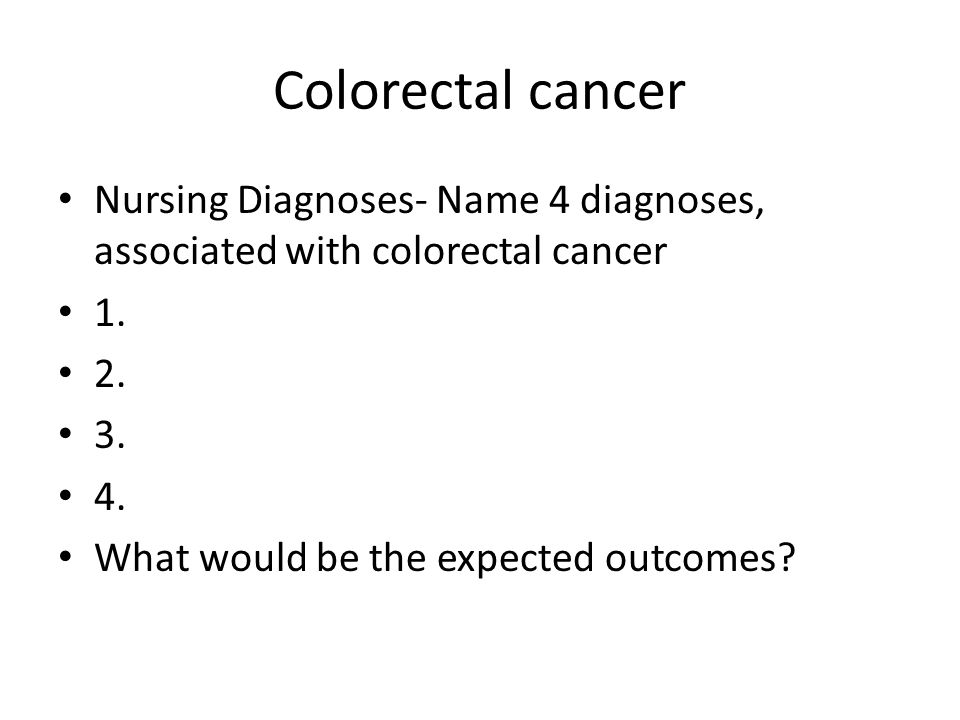The width and height of the screenshot is (960, 720).
Task: Click the bullet point before Nursing Diagnoses
Action: click(66, 198)
